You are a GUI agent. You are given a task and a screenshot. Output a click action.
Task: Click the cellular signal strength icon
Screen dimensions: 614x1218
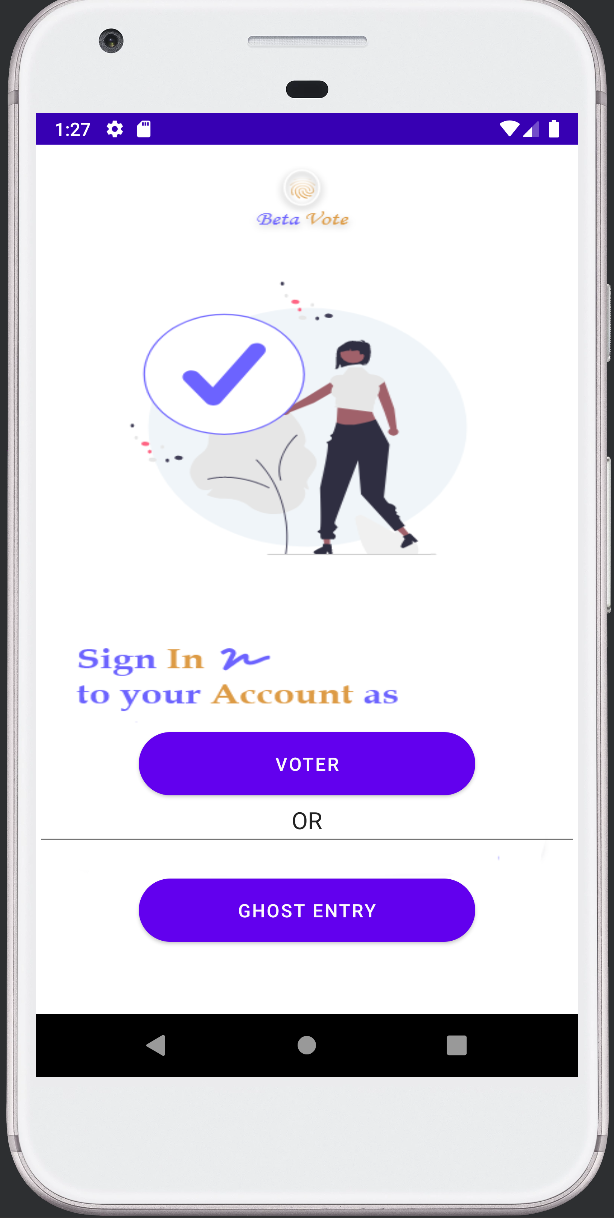531,129
